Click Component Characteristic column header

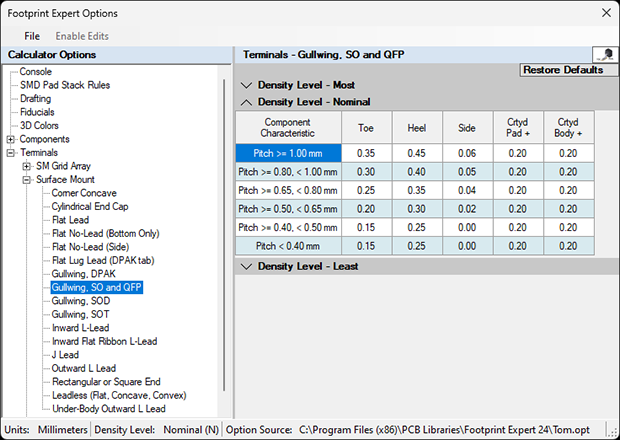(288, 128)
